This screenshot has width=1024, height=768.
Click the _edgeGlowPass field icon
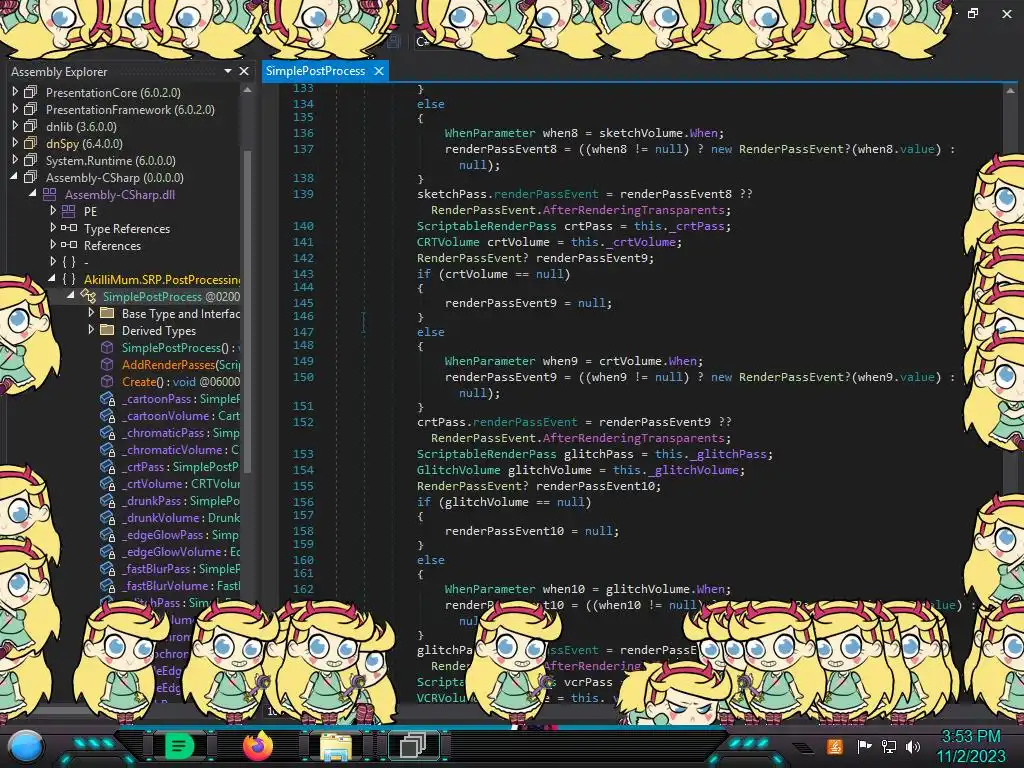click(x=107, y=535)
